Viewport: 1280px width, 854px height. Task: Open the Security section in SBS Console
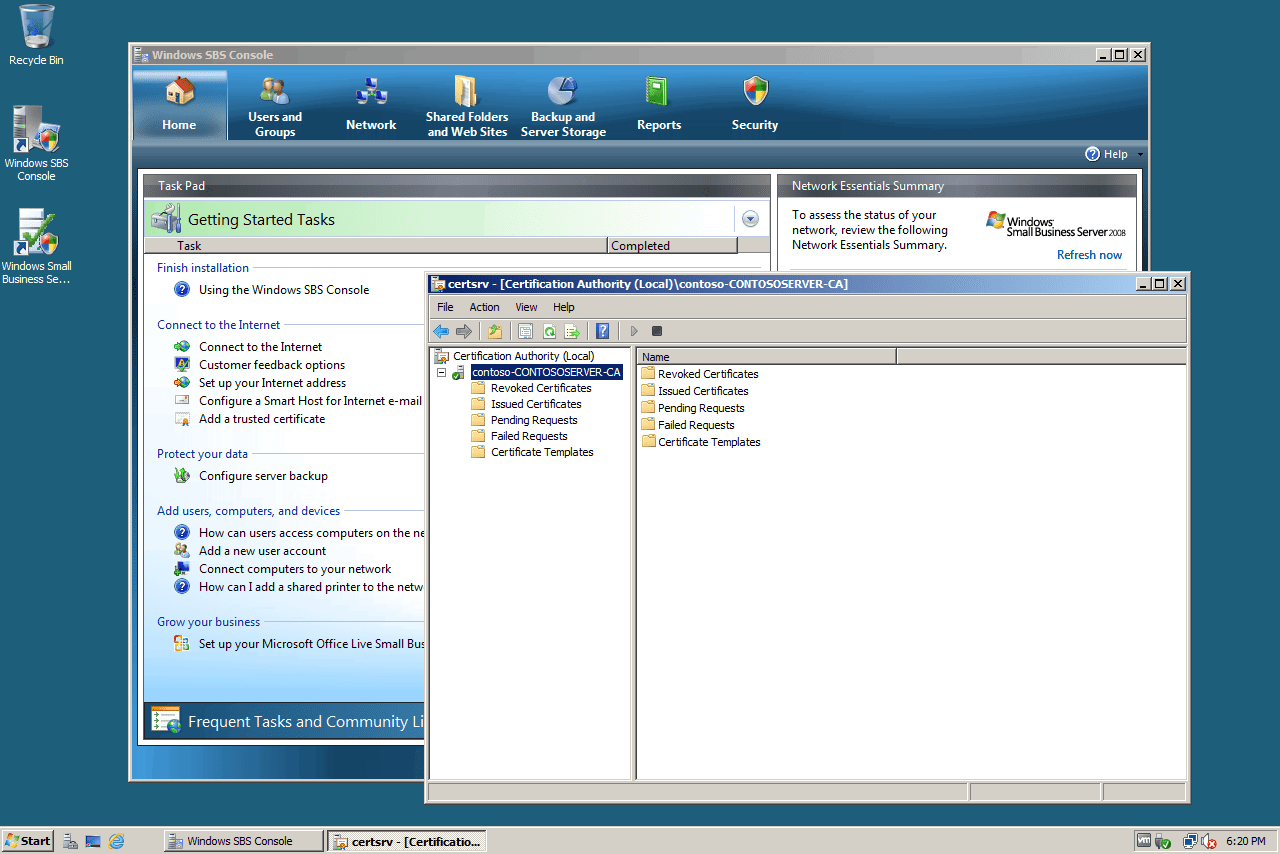pyautogui.click(x=755, y=105)
